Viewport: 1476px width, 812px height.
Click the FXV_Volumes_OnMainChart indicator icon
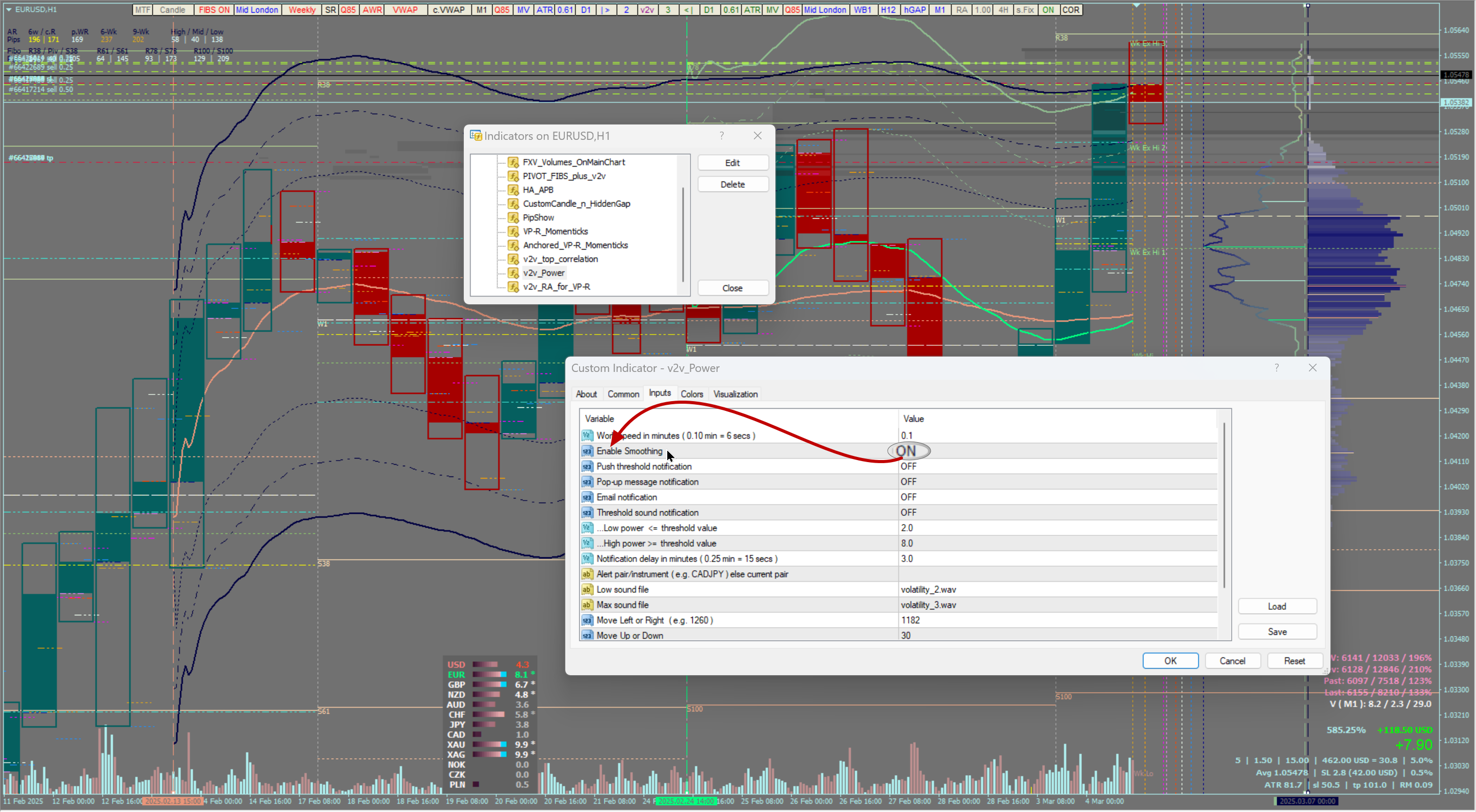(514, 162)
